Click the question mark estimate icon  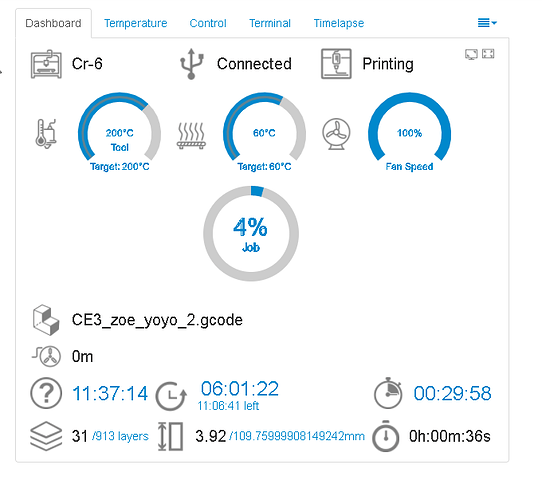pos(46,393)
